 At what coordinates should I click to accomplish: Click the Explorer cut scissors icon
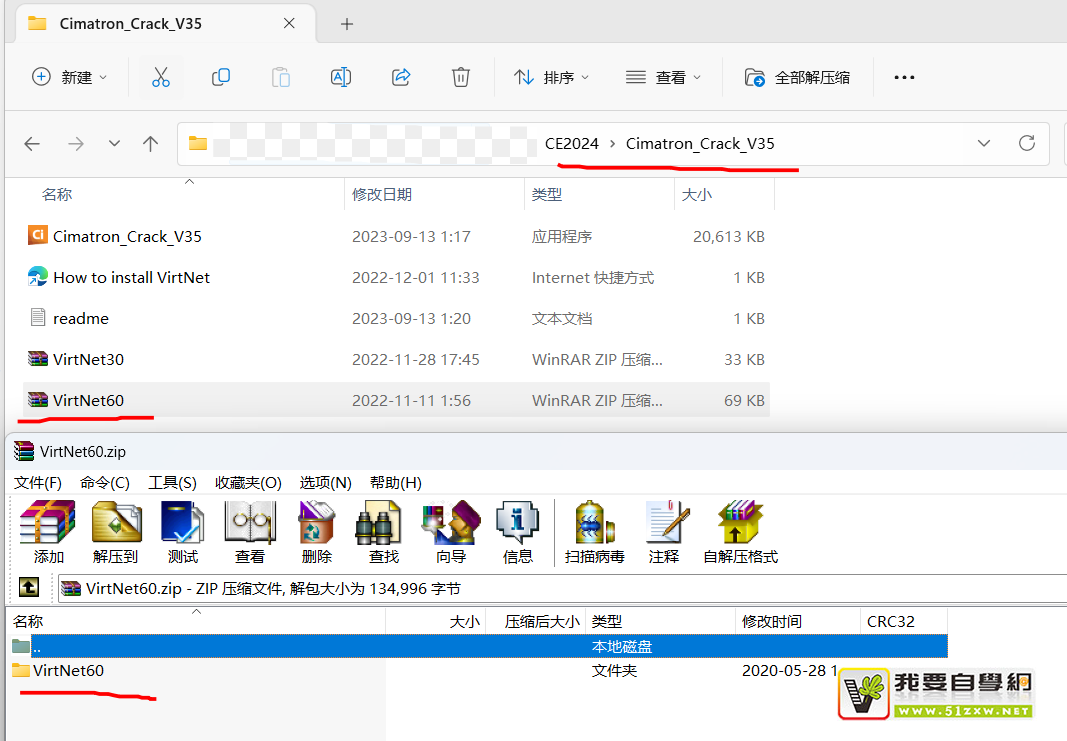pos(161,77)
